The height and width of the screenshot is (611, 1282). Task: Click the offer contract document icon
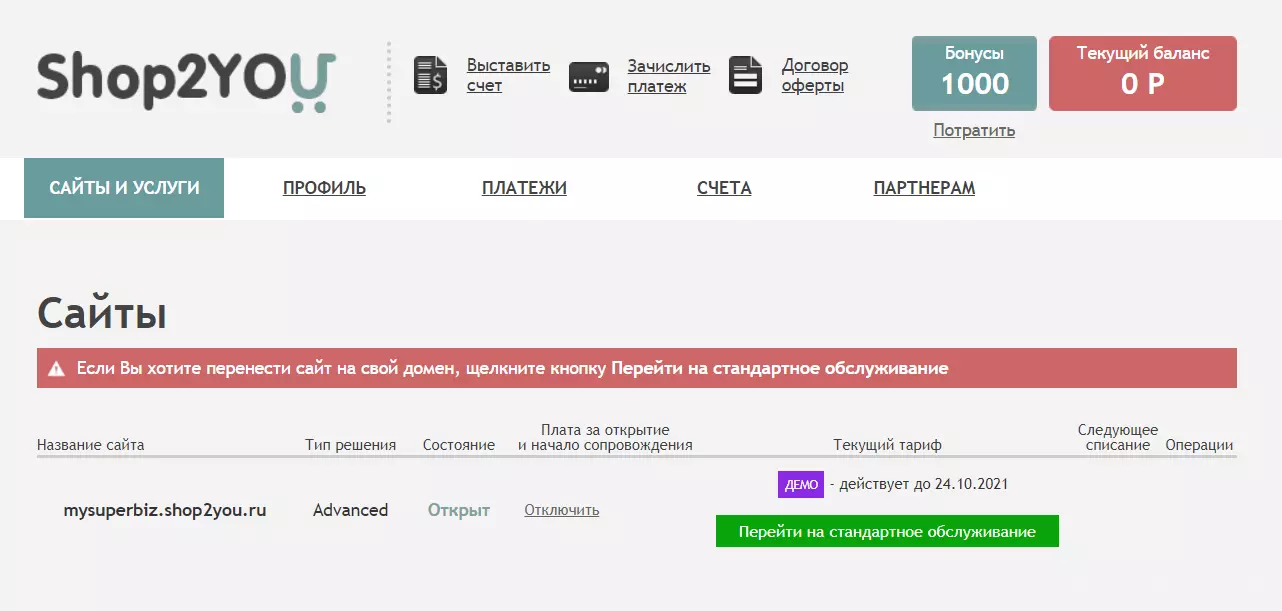(x=745, y=75)
